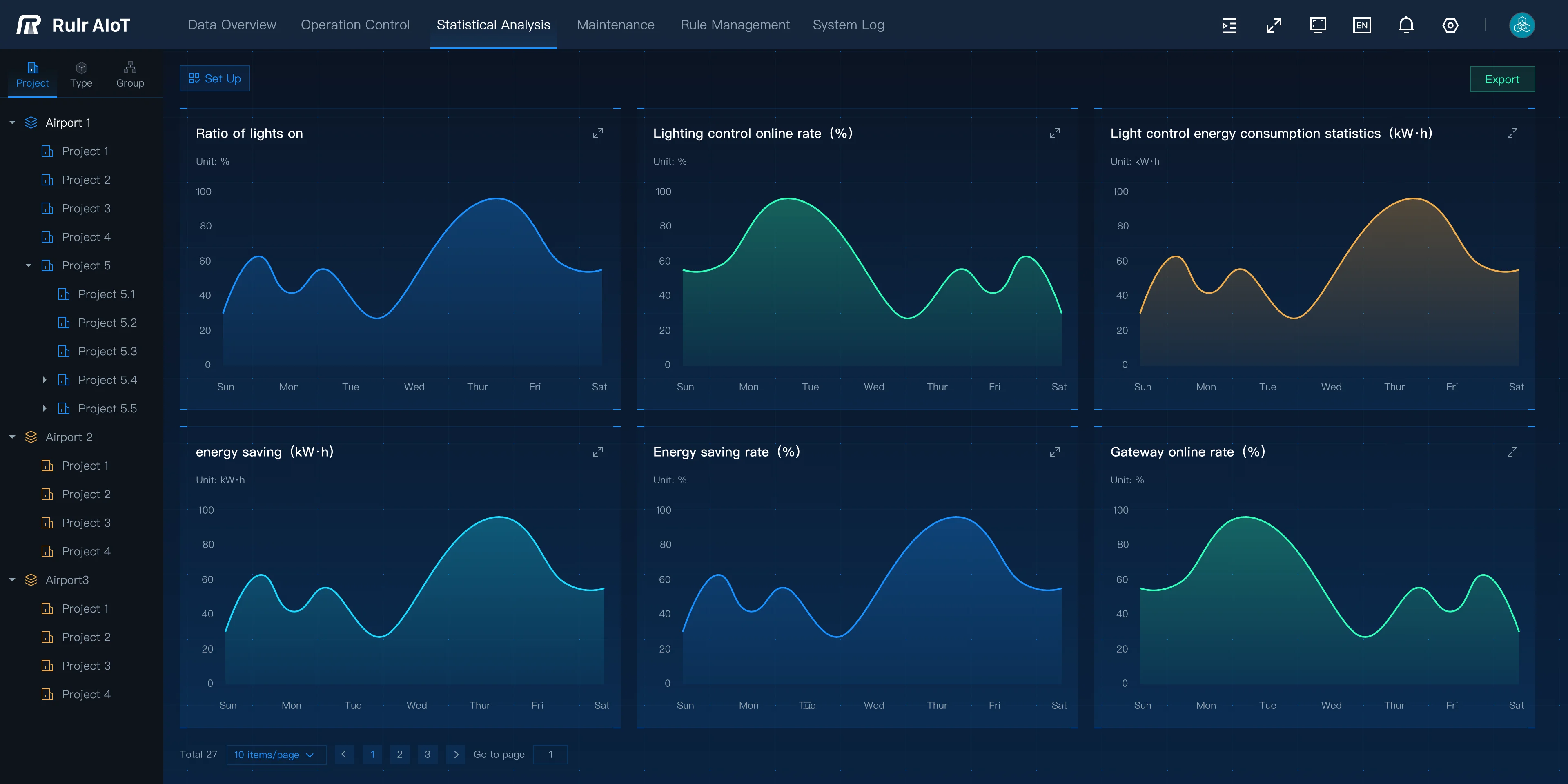Screen dimensions: 1568x784
Task: Collapse the Airport3 tree node
Action: pyautogui.click(x=12, y=580)
